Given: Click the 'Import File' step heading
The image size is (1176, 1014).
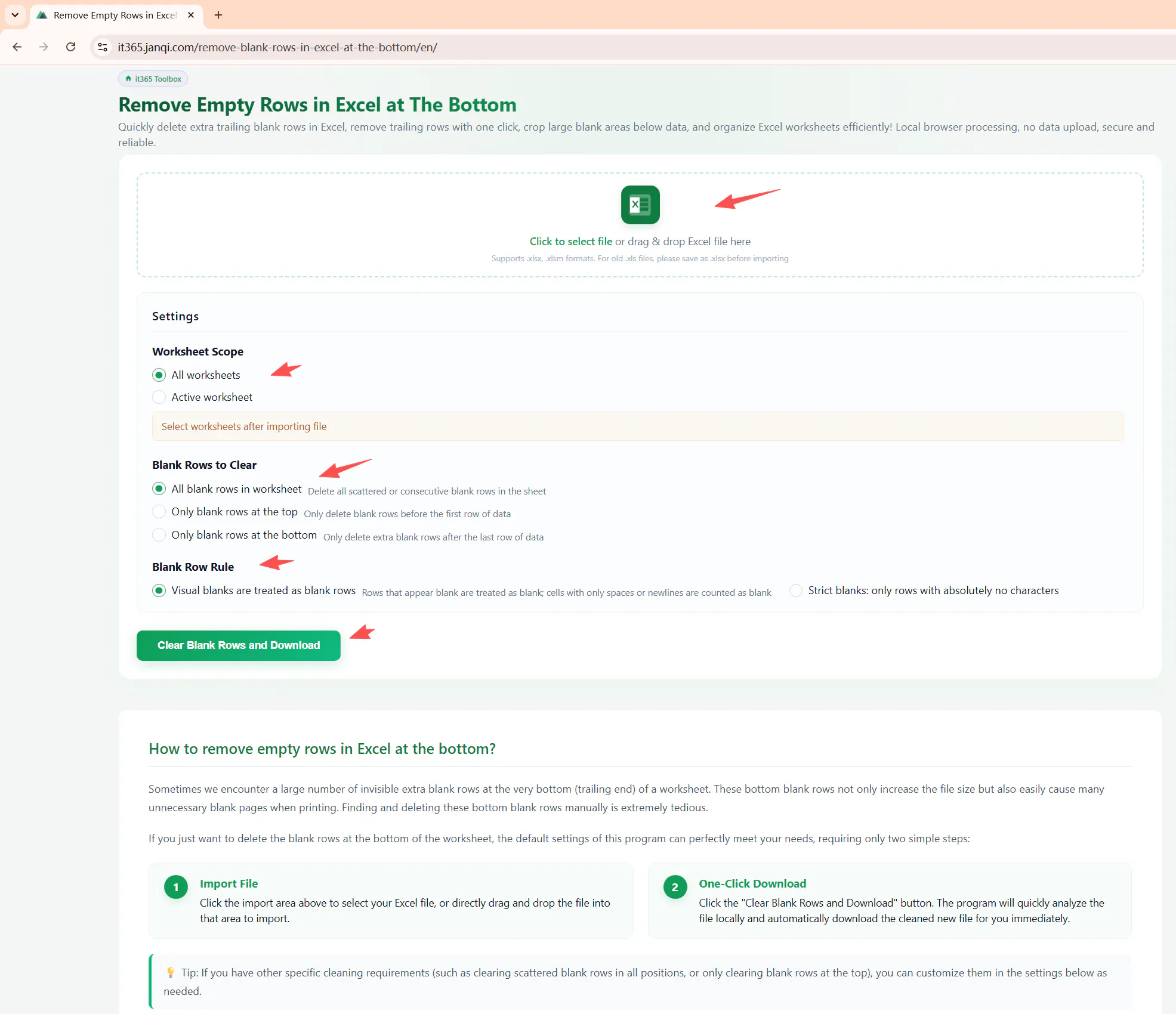Looking at the screenshot, I should [229, 883].
